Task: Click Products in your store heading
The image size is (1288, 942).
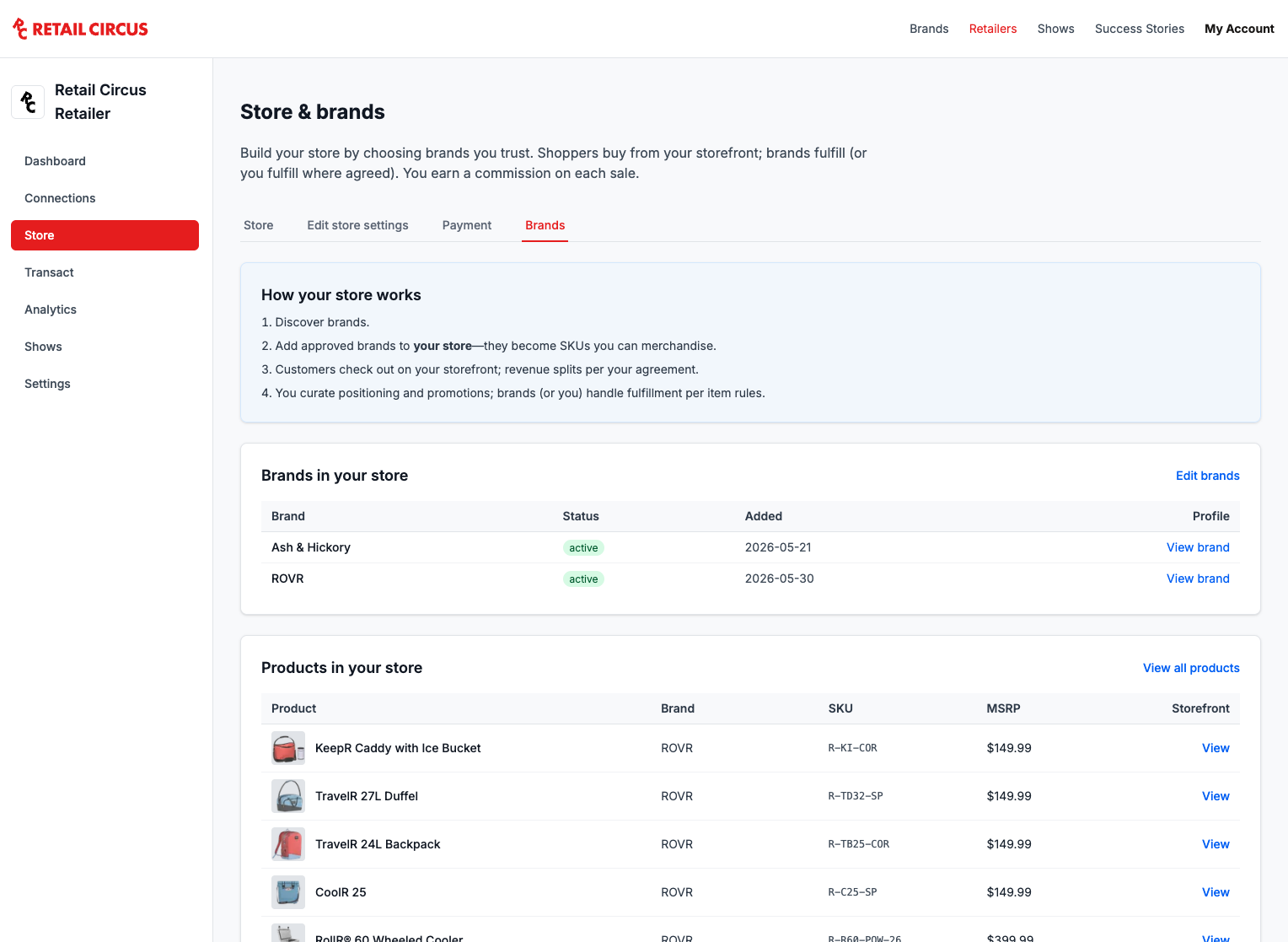Action: pos(341,668)
